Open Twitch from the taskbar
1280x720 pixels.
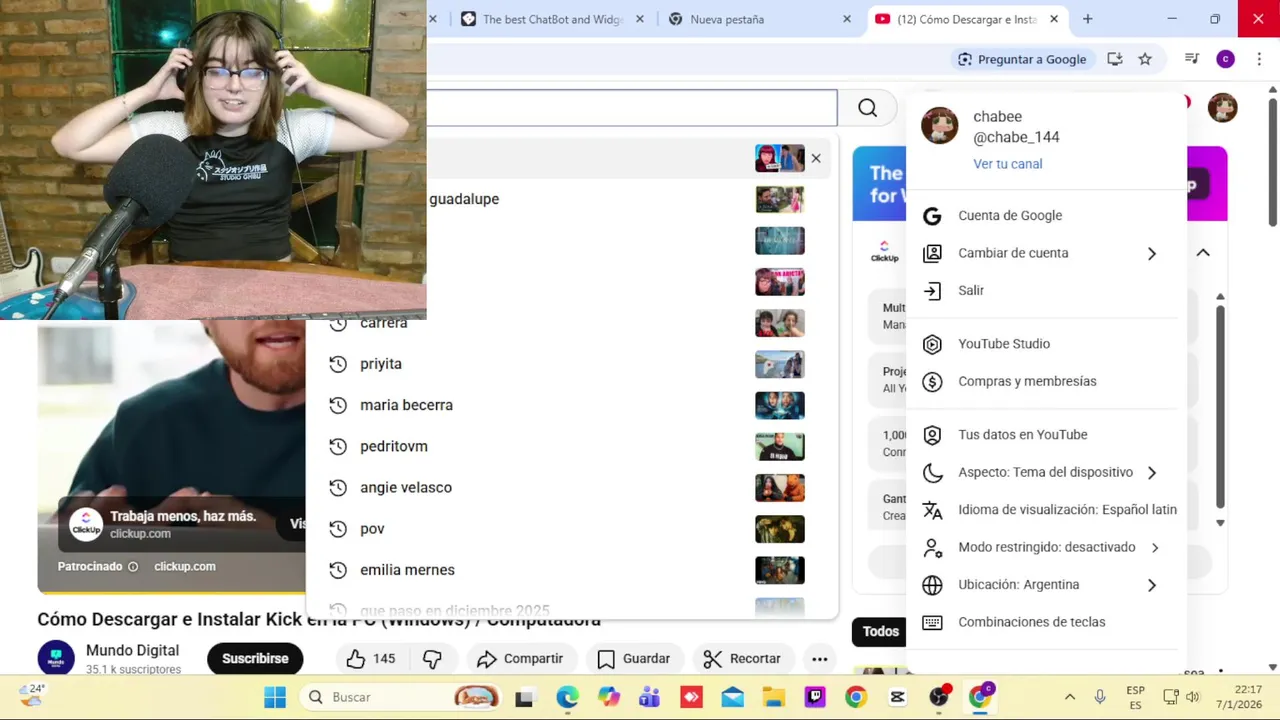pos(815,697)
